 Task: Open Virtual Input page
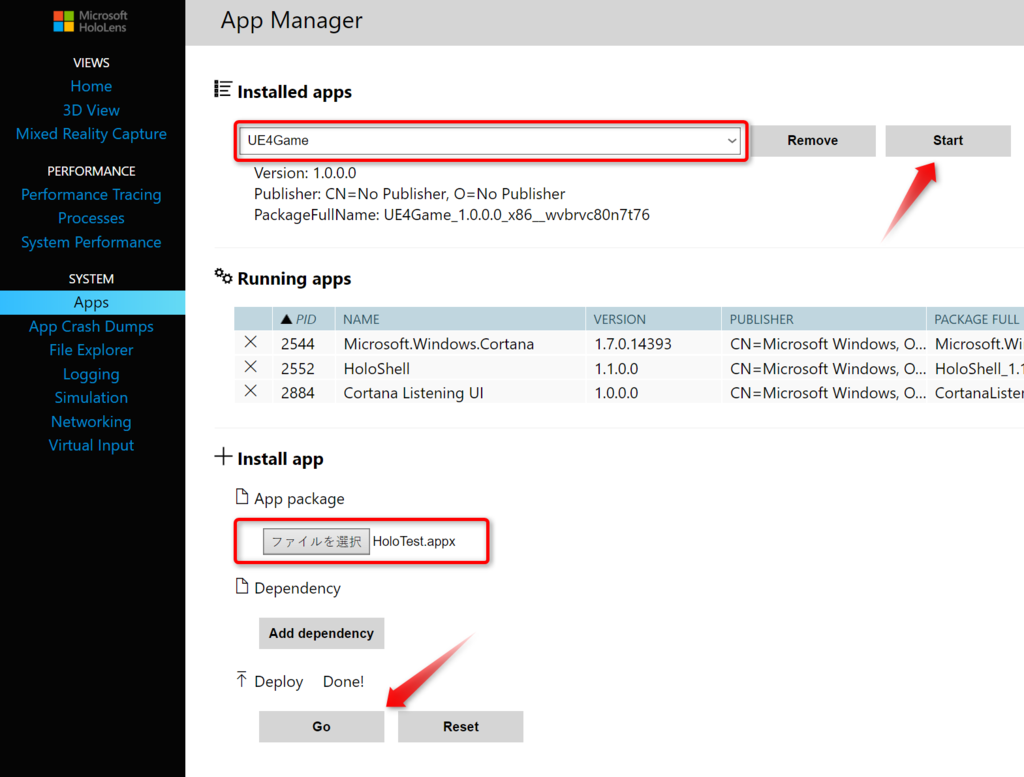[91, 445]
